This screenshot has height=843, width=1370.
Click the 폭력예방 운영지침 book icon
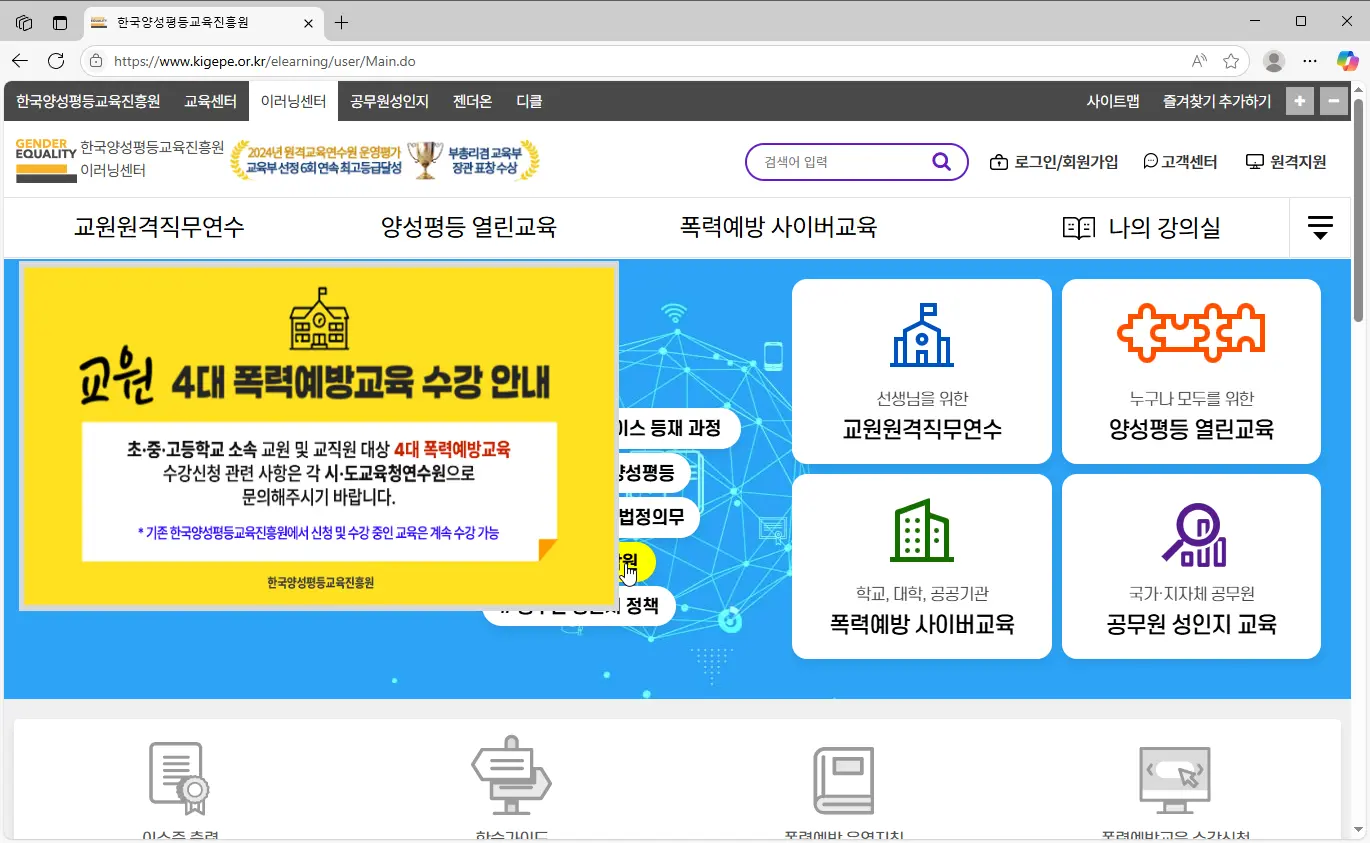(x=843, y=778)
